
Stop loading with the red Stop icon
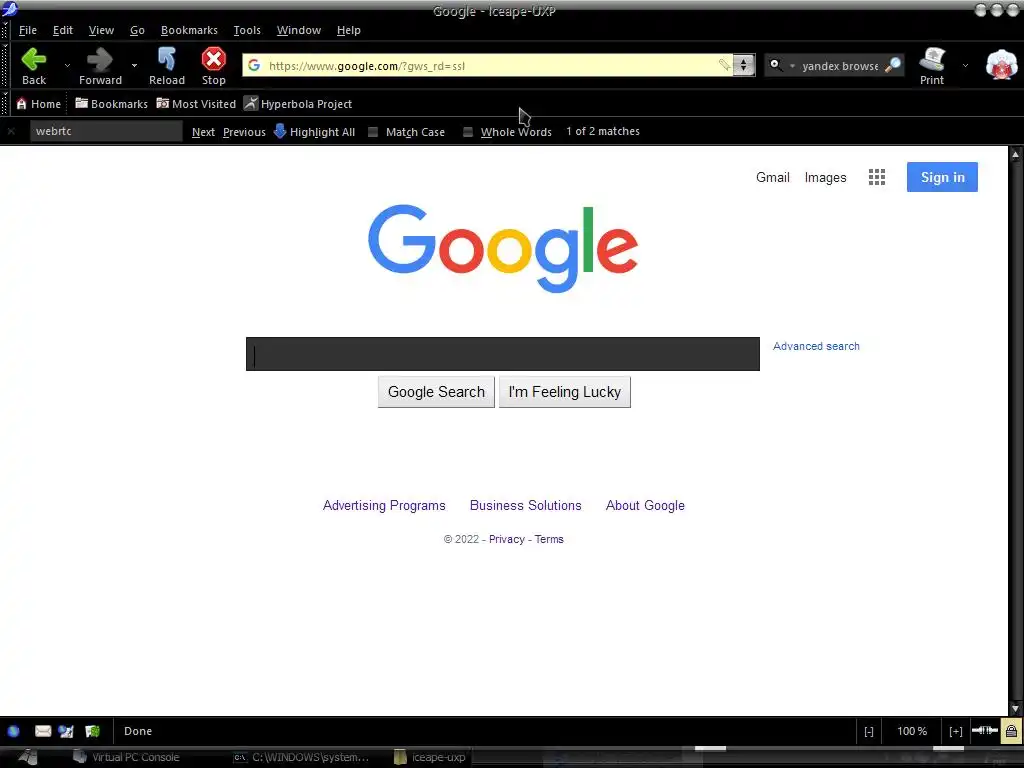click(x=214, y=66)
